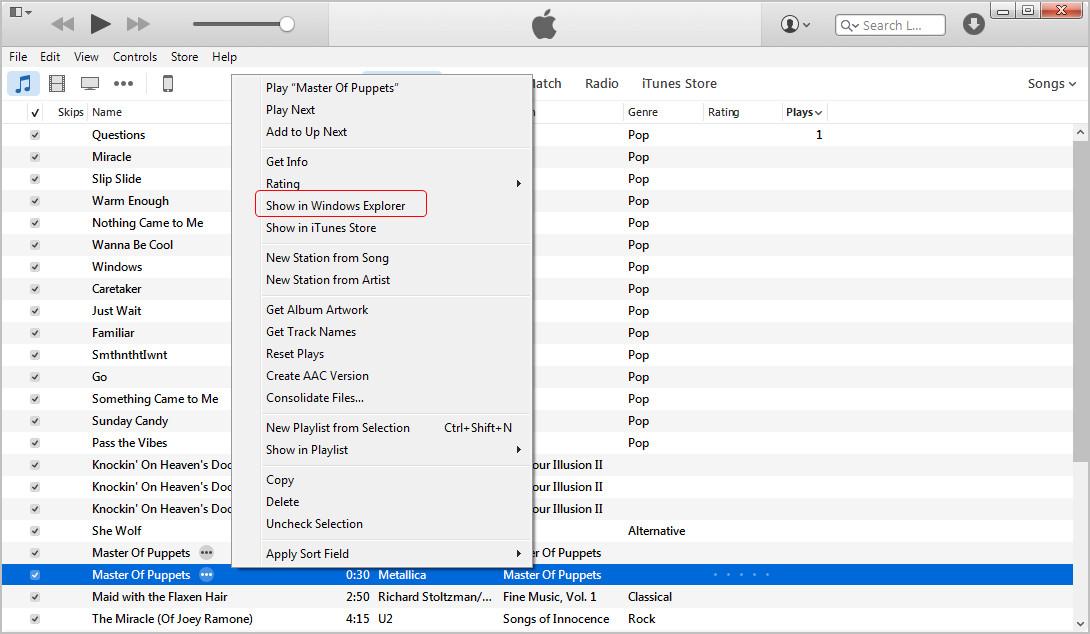
Task: Open the Songs view dropdown
Action: 1052,83
